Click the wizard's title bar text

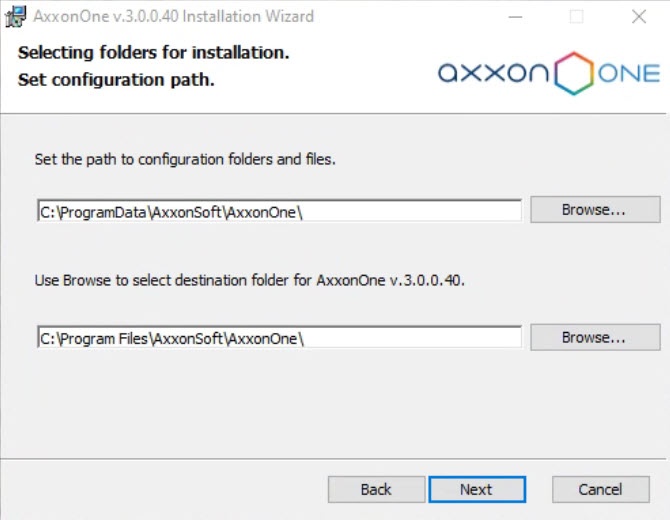pos(174,16)
